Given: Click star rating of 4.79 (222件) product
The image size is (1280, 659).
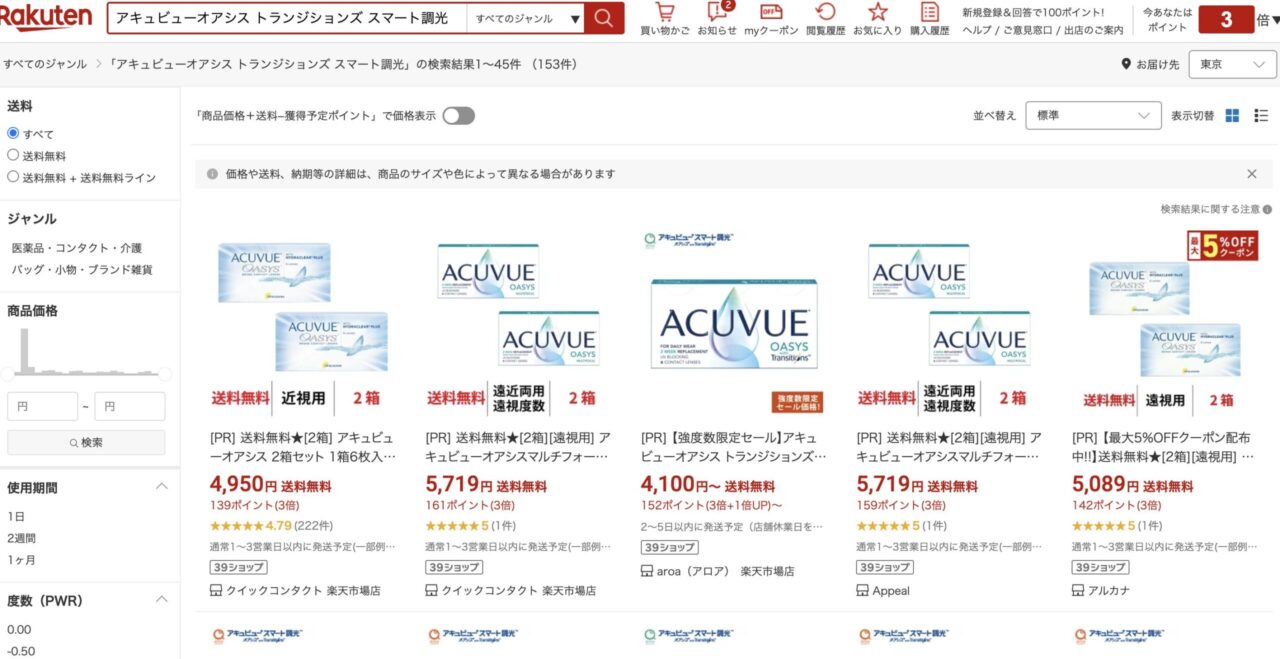Looking at the screenshot, I should [236, 525].
